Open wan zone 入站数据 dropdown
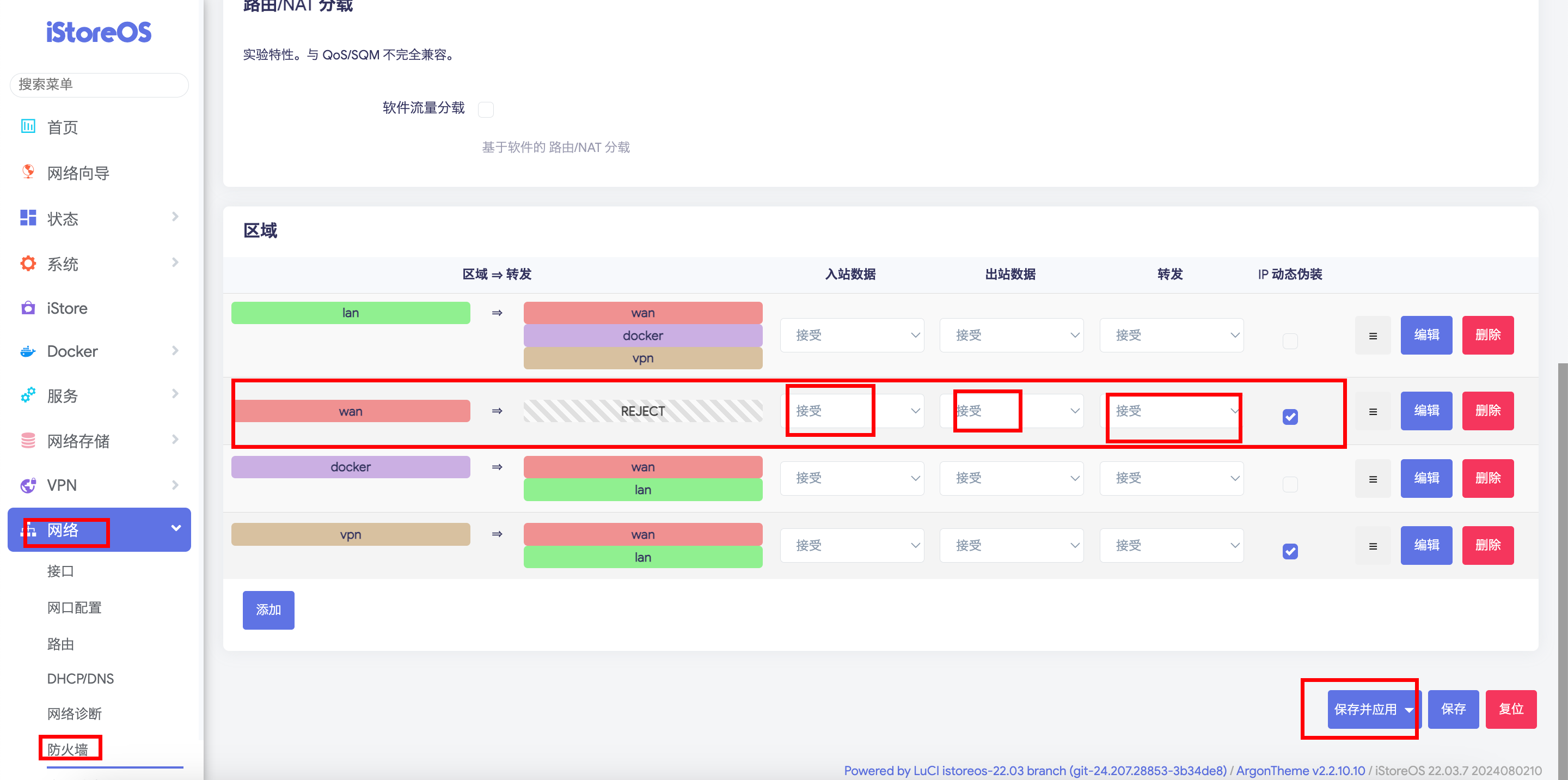 click(851, 411)
